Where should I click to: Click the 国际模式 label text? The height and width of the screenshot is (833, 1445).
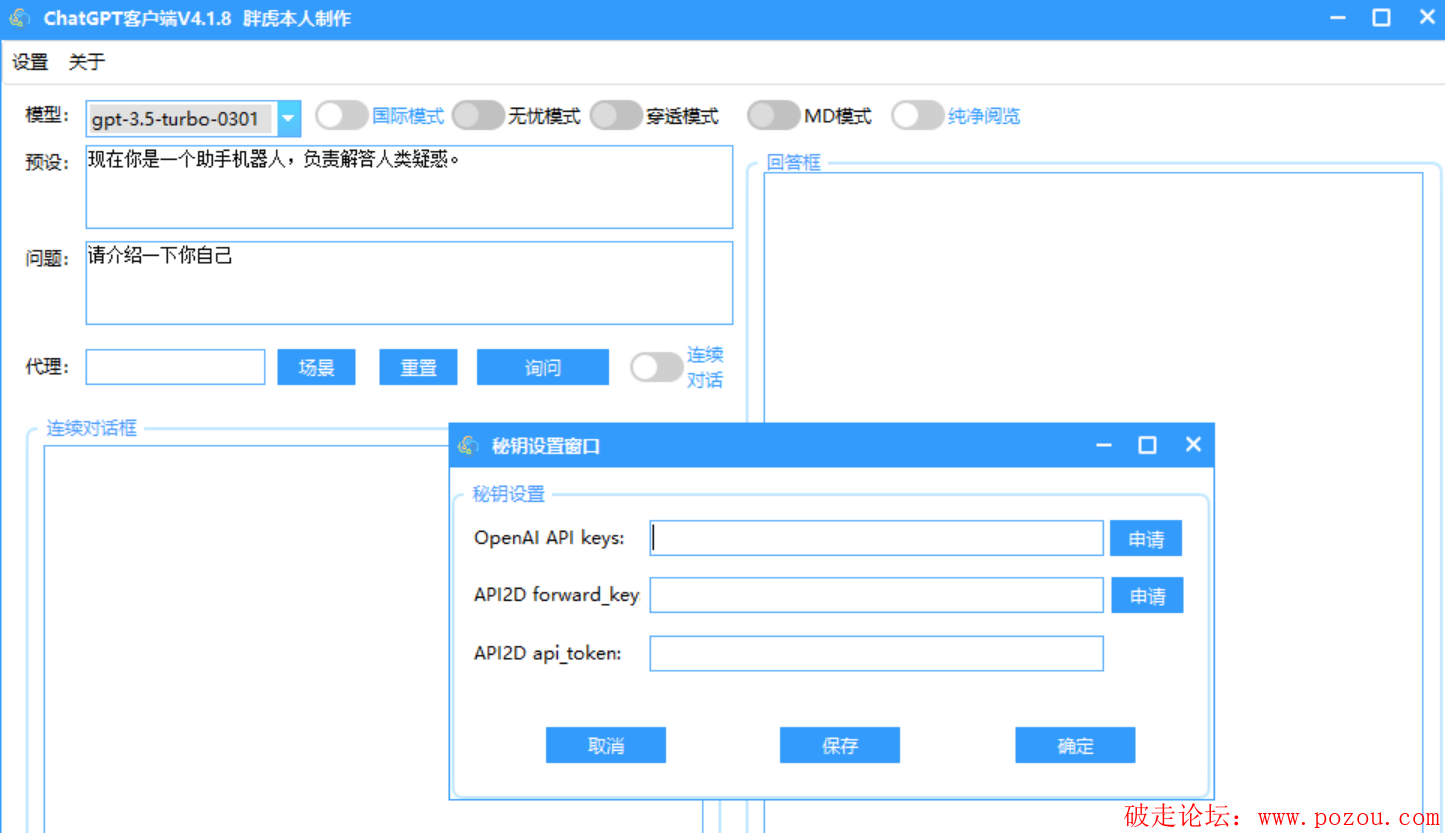(x=408, y=116)
